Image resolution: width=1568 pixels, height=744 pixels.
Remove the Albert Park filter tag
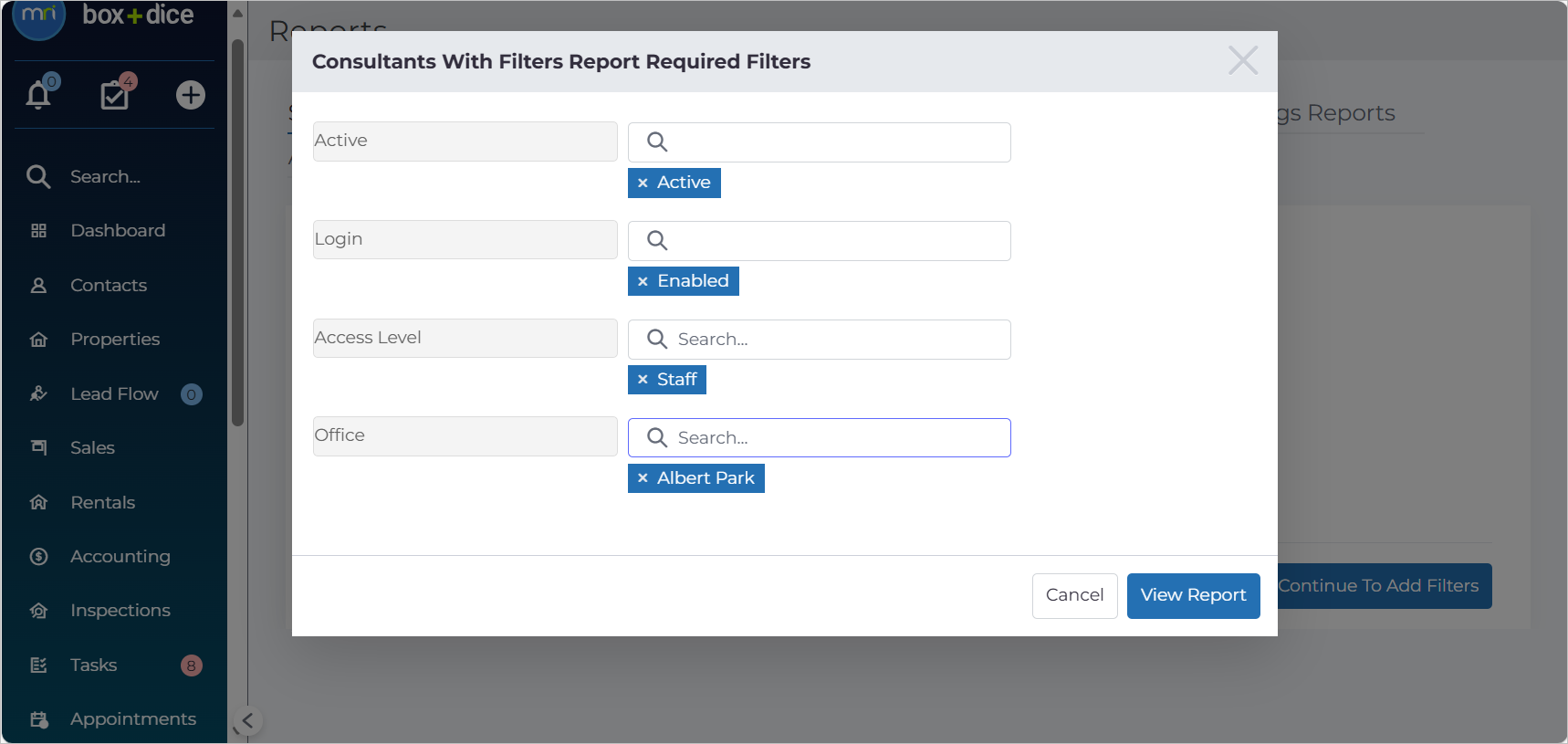pyautogui.click(x=643, y=478)
